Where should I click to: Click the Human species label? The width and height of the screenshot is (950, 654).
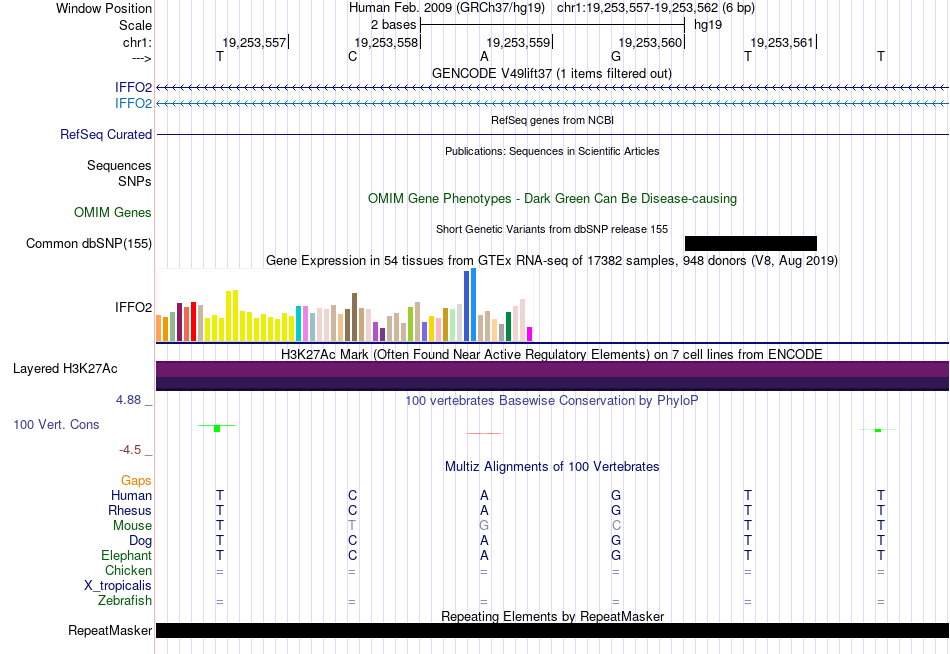point(131,495)
